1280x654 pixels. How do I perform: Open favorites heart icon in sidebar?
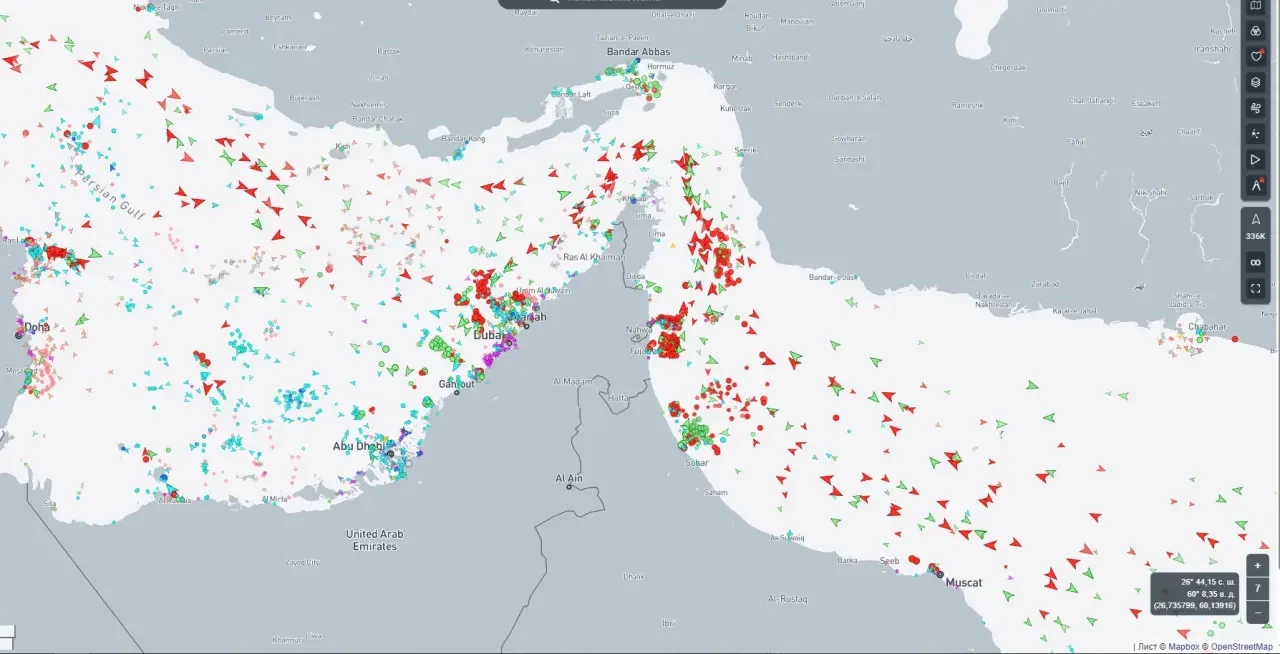(x=1256, y=56)
